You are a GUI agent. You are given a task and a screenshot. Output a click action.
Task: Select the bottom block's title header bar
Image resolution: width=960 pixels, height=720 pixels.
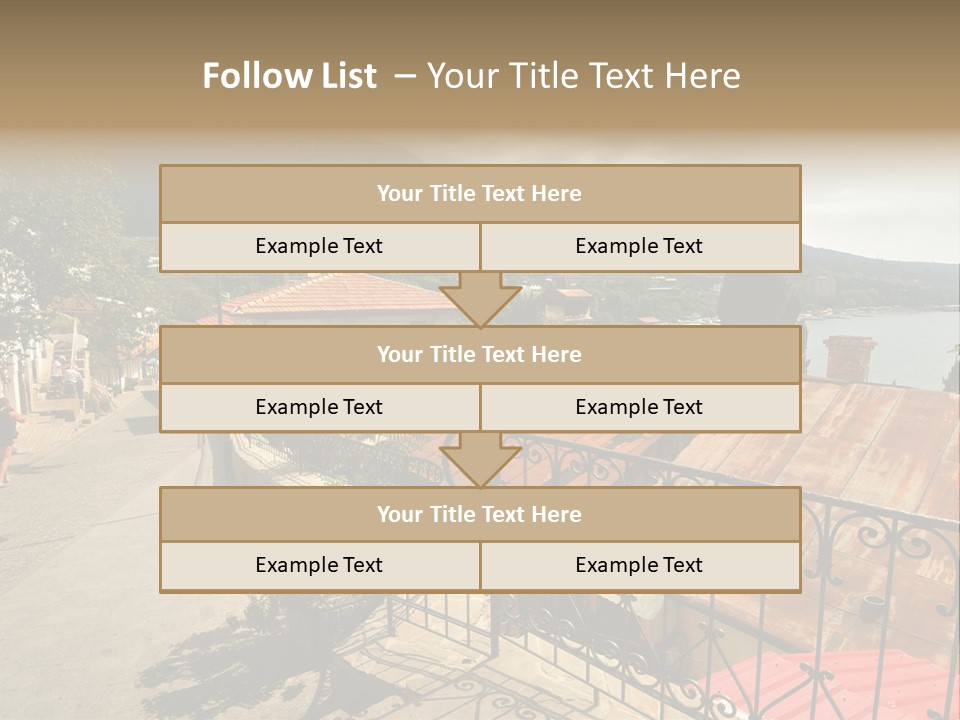click(x=480, y=514)
